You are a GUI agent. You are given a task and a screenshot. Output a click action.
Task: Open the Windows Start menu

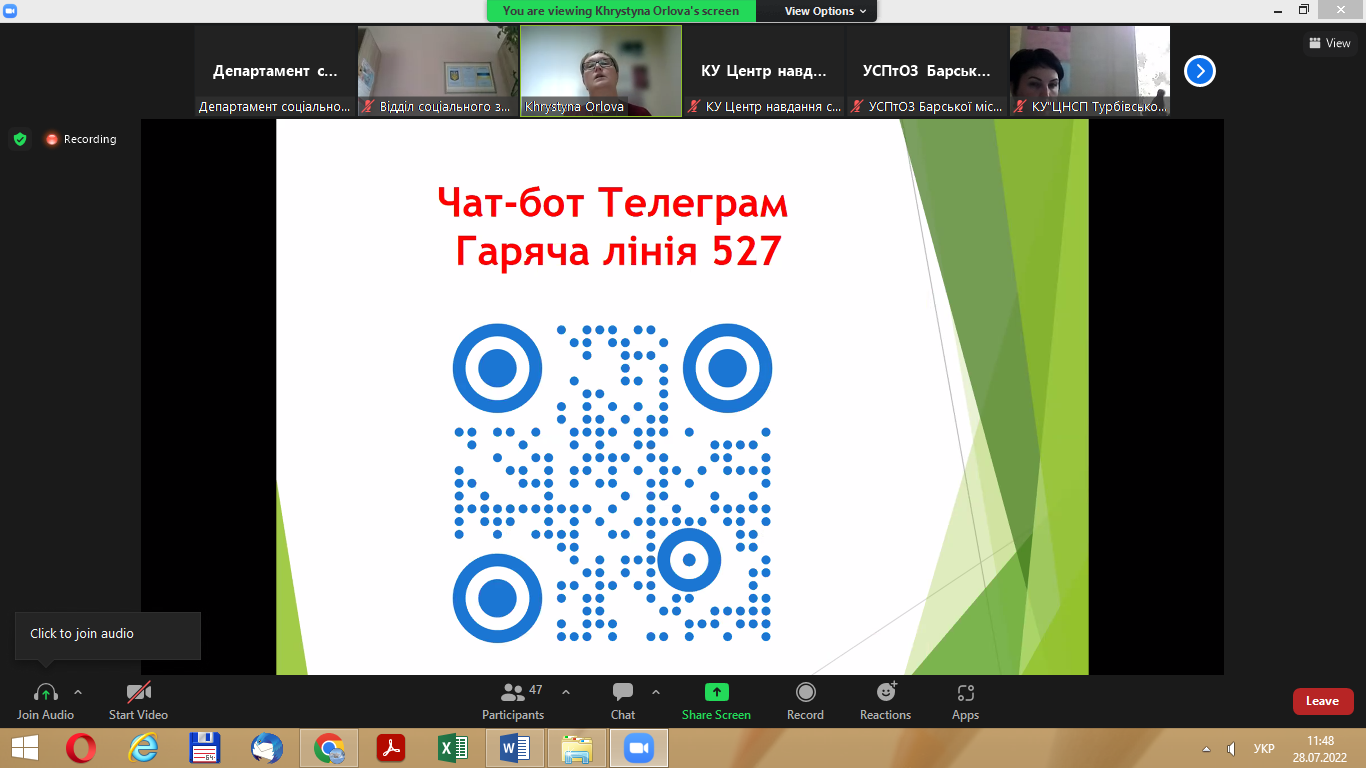coord(24,748)
